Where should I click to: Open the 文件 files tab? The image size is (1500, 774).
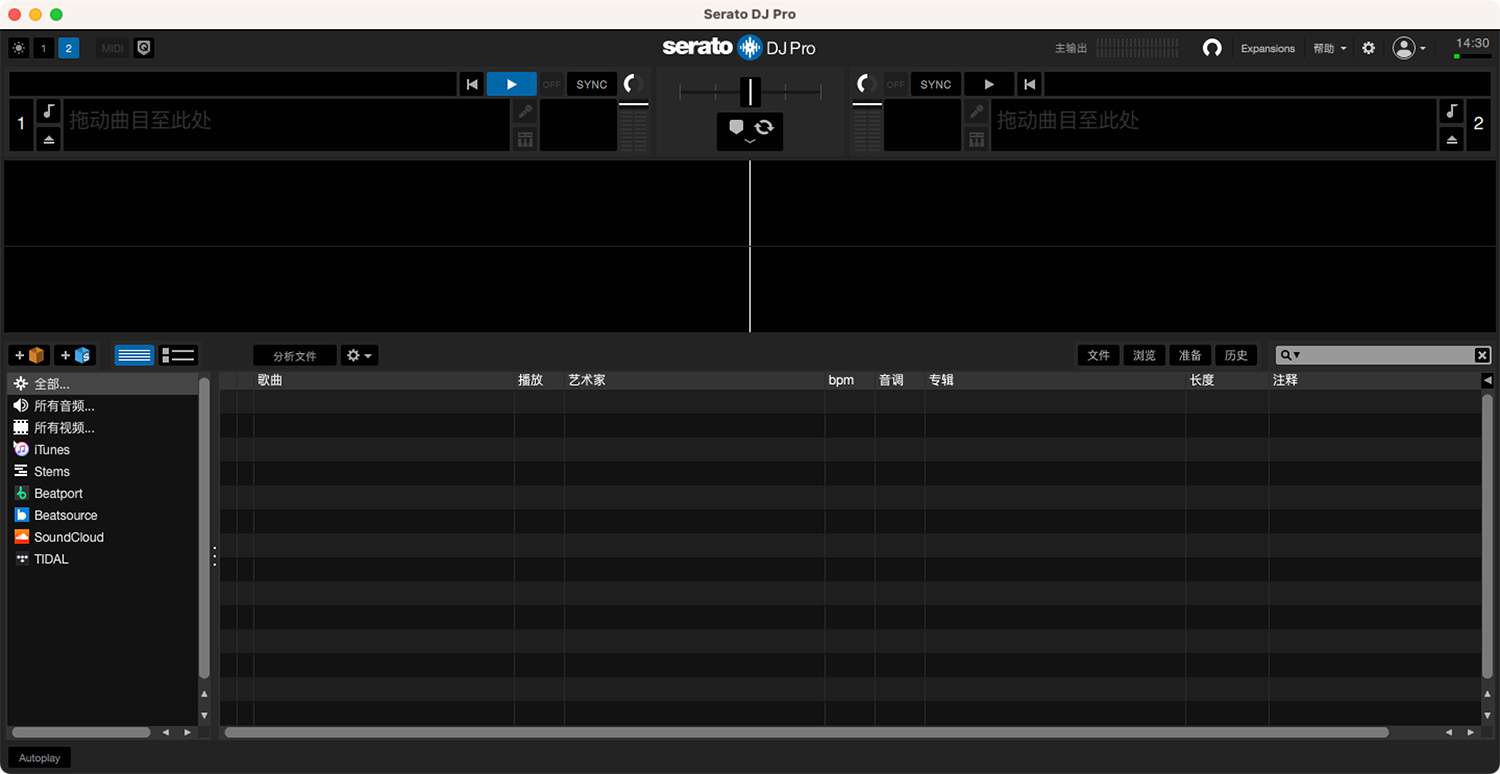[1098, 355]
